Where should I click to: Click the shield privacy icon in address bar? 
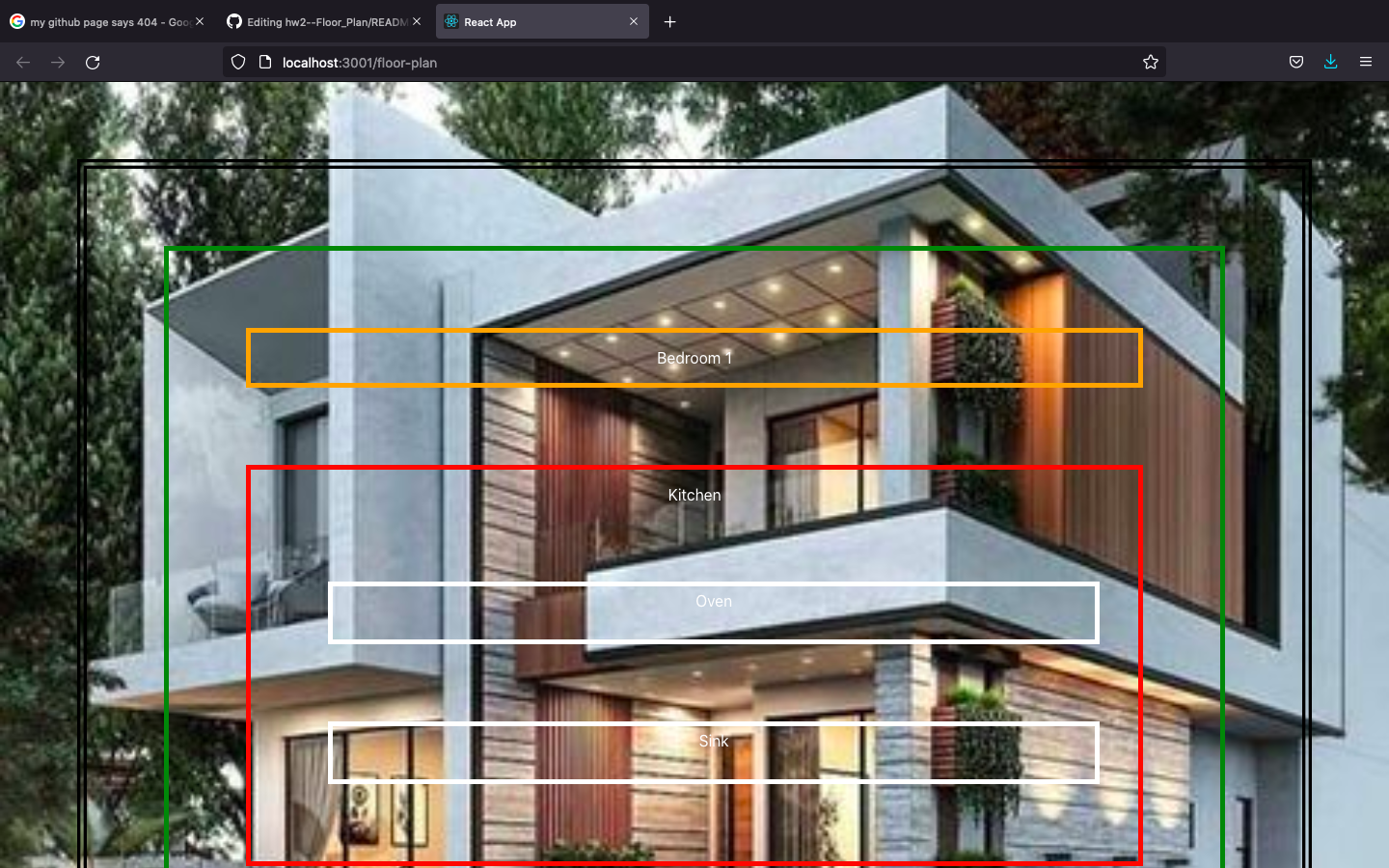[237, 62]
